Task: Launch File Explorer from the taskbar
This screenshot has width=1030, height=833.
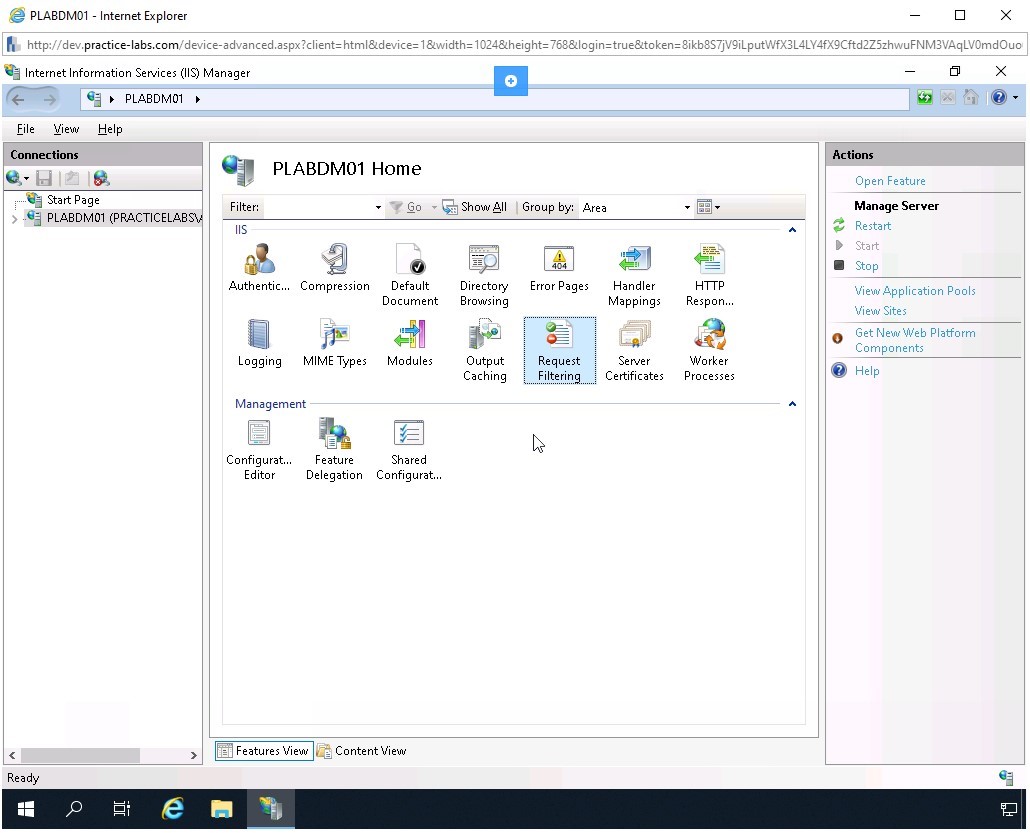Action: 221,809
